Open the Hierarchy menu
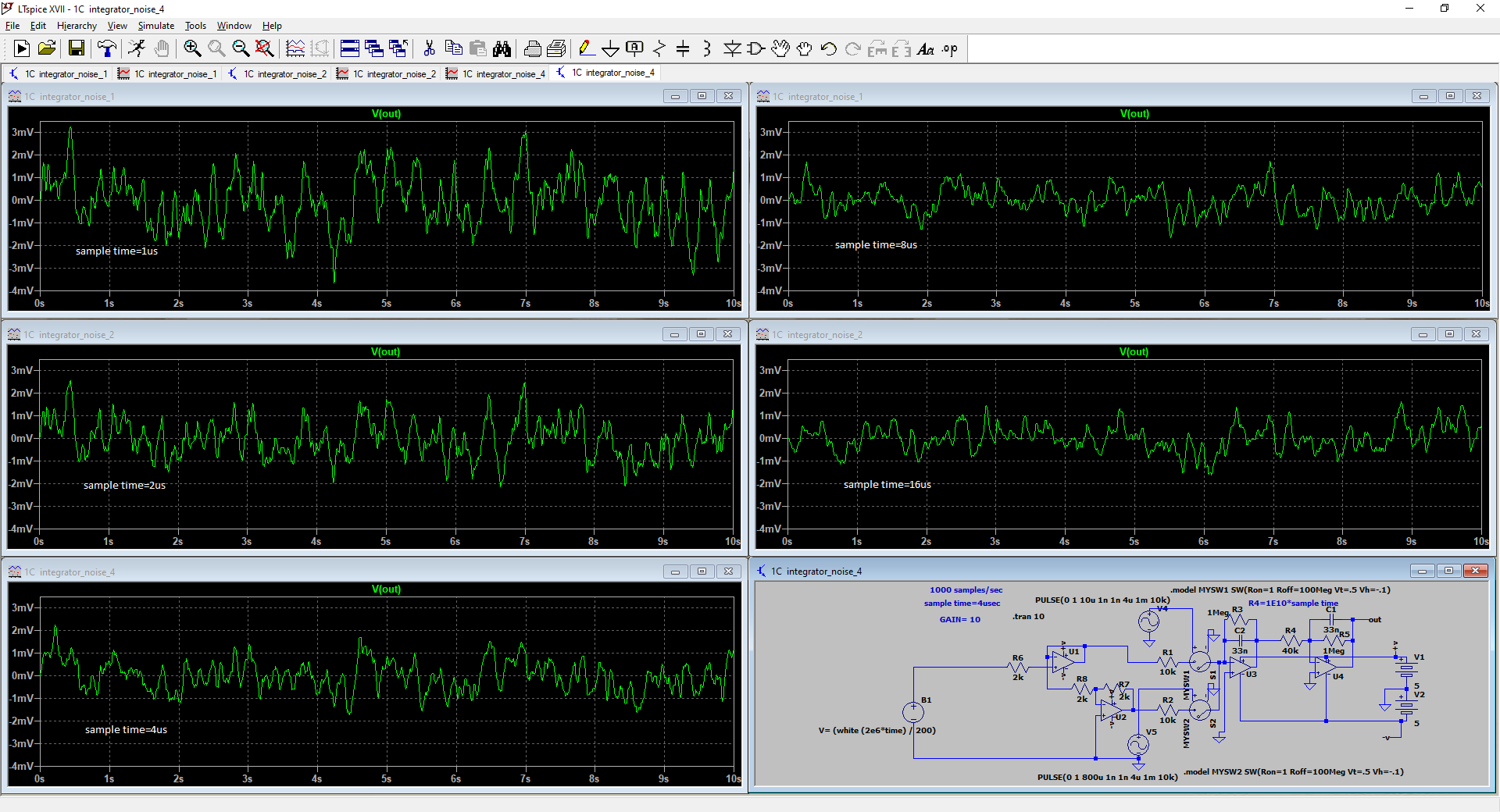 [77, 26]
